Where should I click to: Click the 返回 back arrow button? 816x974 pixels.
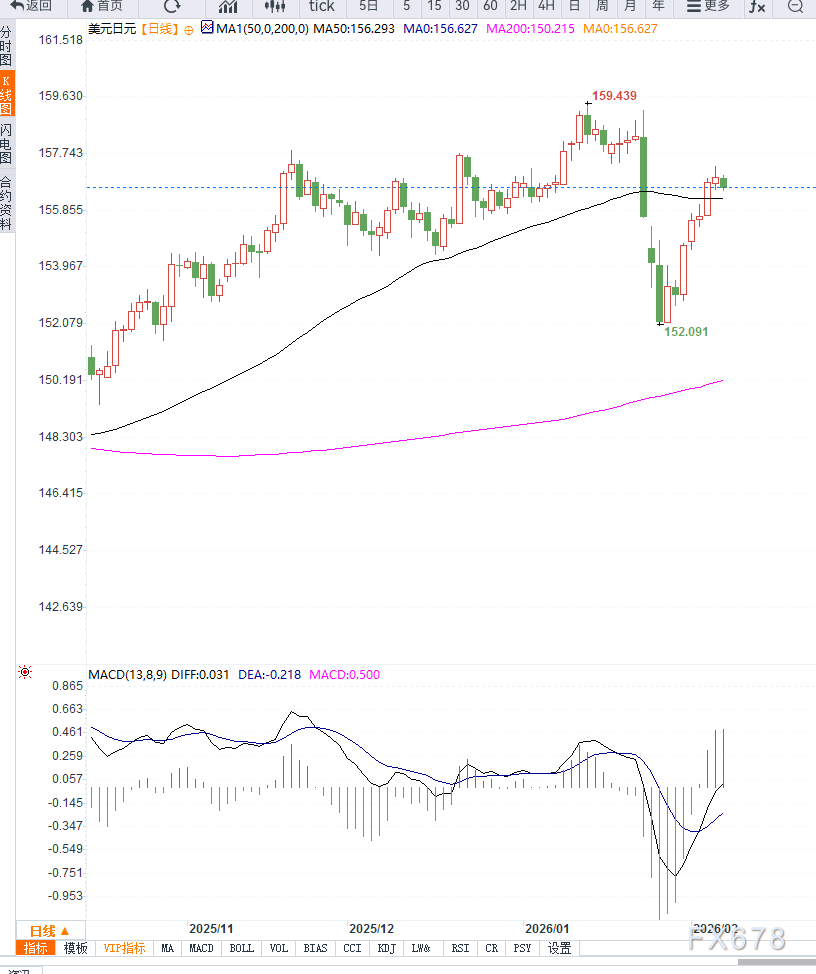pos(31,6)
